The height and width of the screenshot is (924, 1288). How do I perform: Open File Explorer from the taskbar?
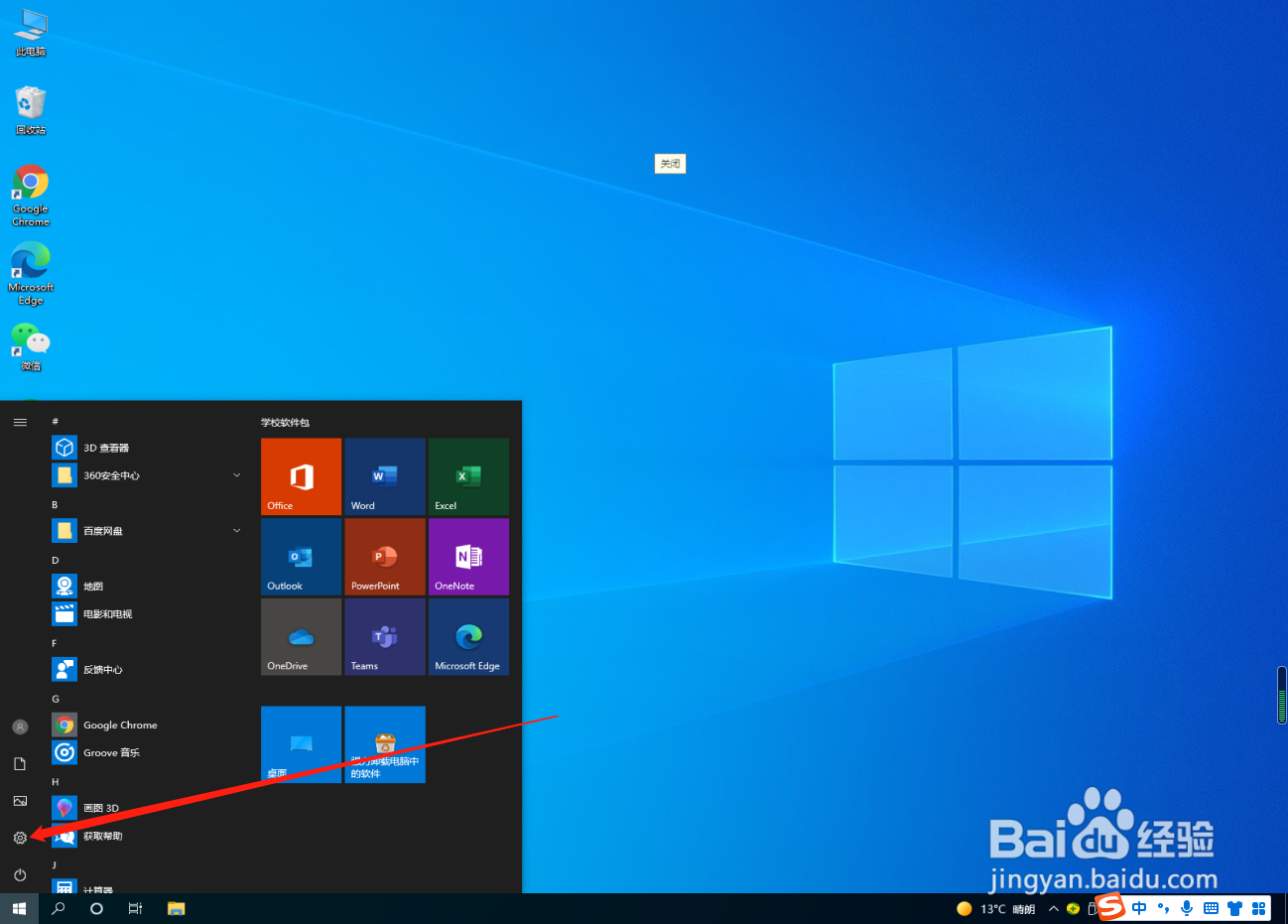pyautogui.click(x=175, y=908)
